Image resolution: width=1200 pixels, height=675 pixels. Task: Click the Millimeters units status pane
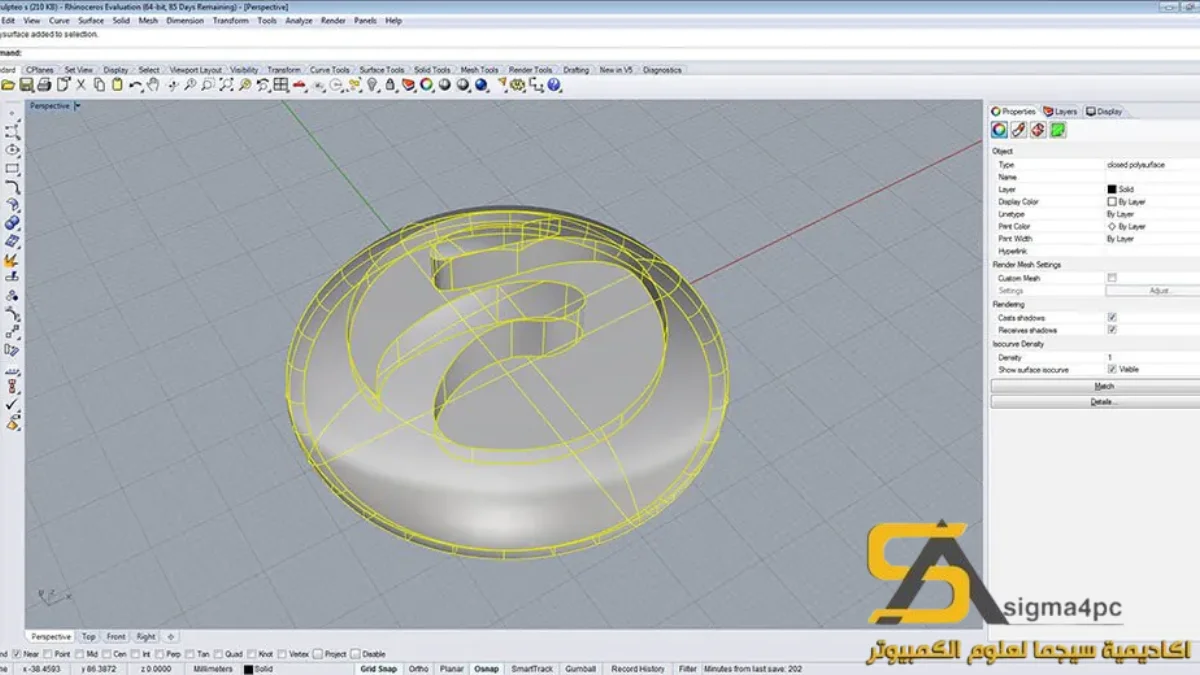pos(213,669)
